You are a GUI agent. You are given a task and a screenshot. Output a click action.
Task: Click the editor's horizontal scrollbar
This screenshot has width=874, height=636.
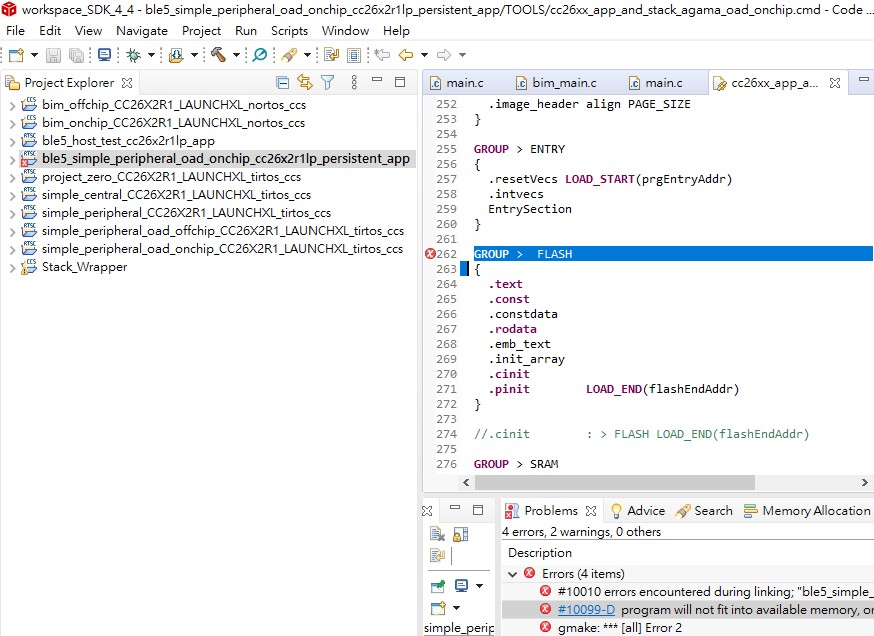click(x=600, y=482)
